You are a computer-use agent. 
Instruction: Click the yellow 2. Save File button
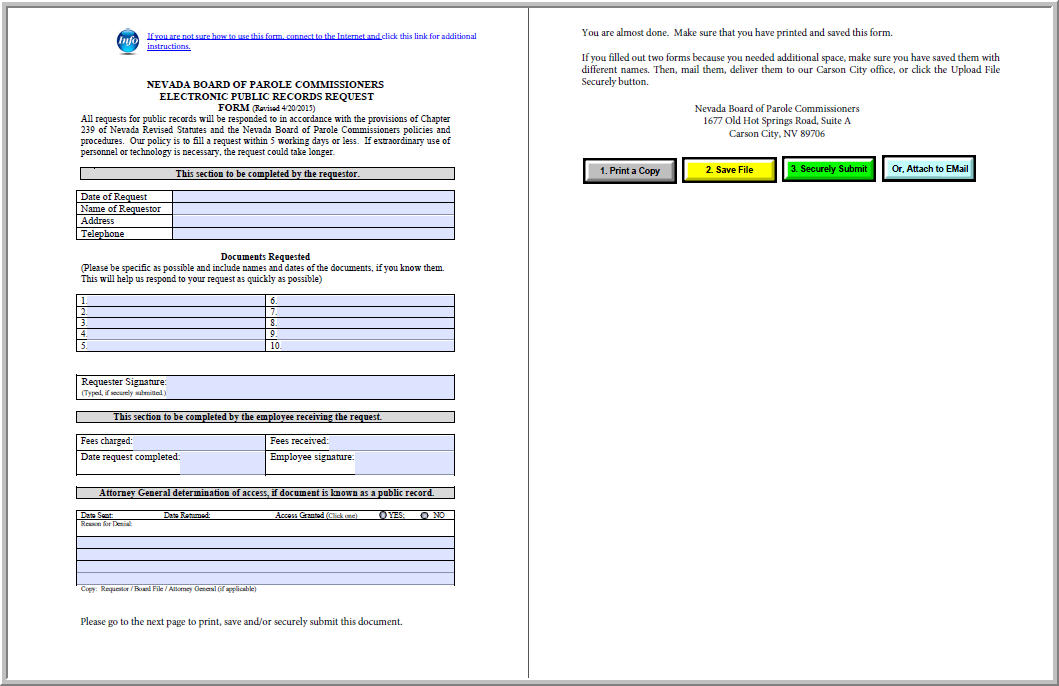pyautogui.click(x=729, y=169)
